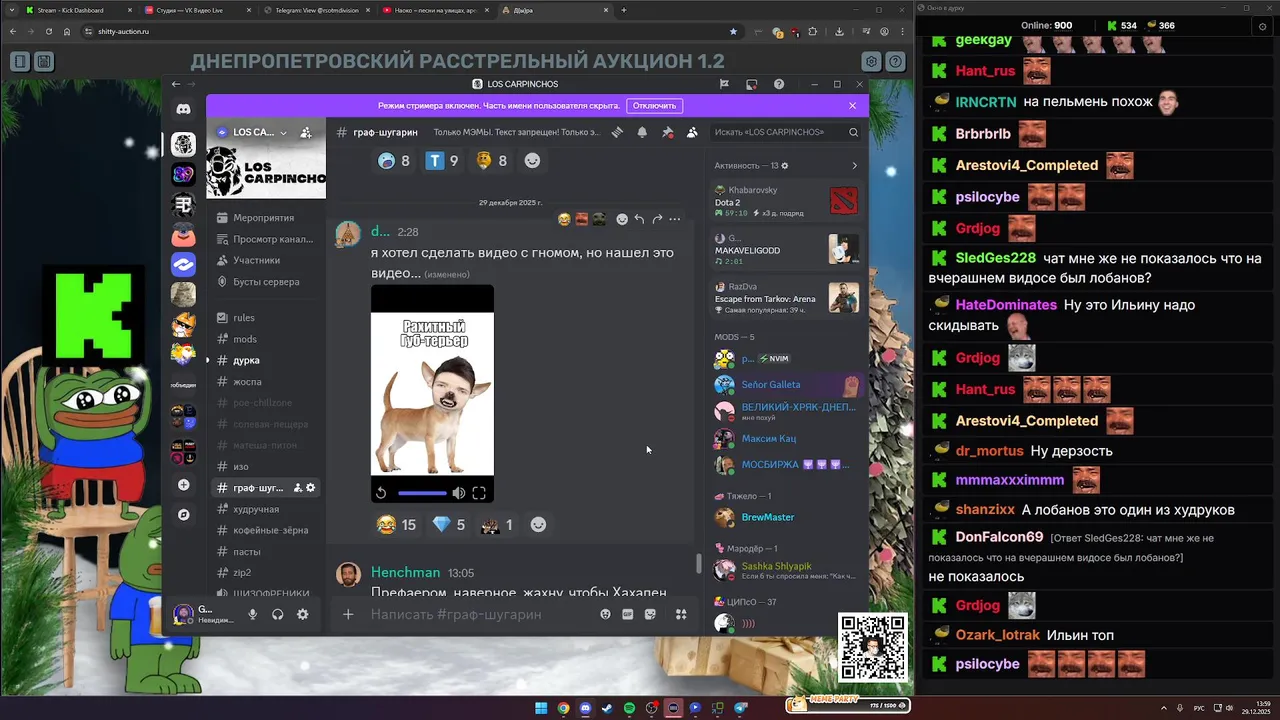The width and height of the screenshot is (1280, 720).
Task: Open Мероприятия in the sidebar
Action: tap(264, 218)
